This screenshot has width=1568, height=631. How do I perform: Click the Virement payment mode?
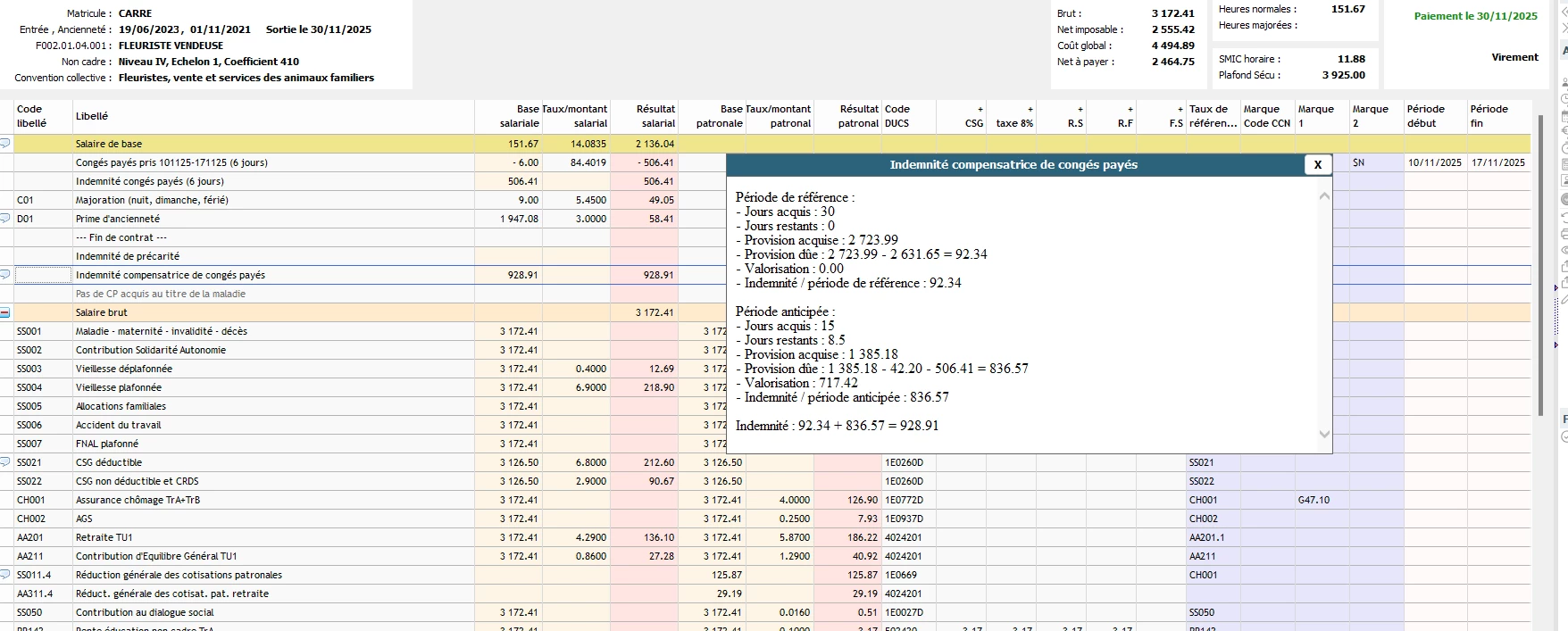coord(1514,57)
